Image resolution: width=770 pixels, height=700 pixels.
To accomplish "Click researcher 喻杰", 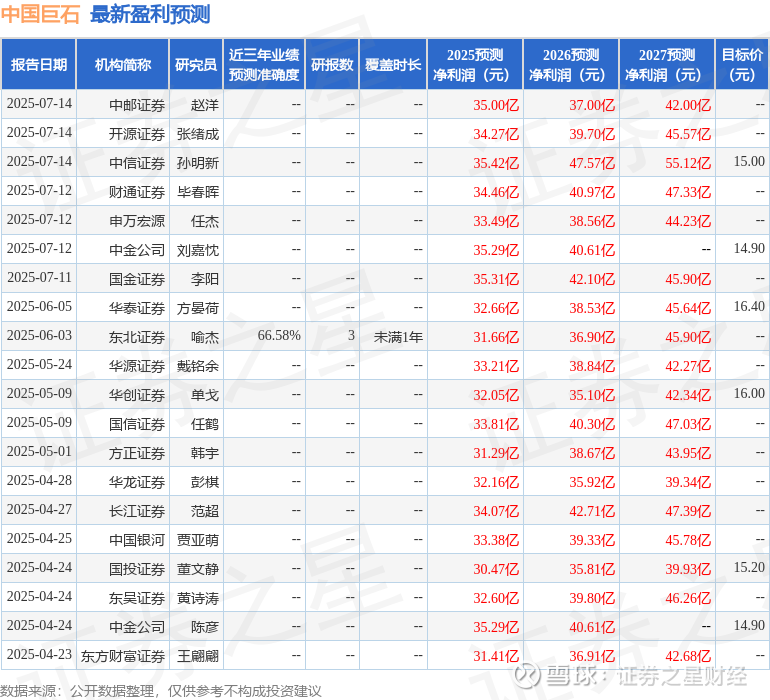I will (x=205, y=336).
